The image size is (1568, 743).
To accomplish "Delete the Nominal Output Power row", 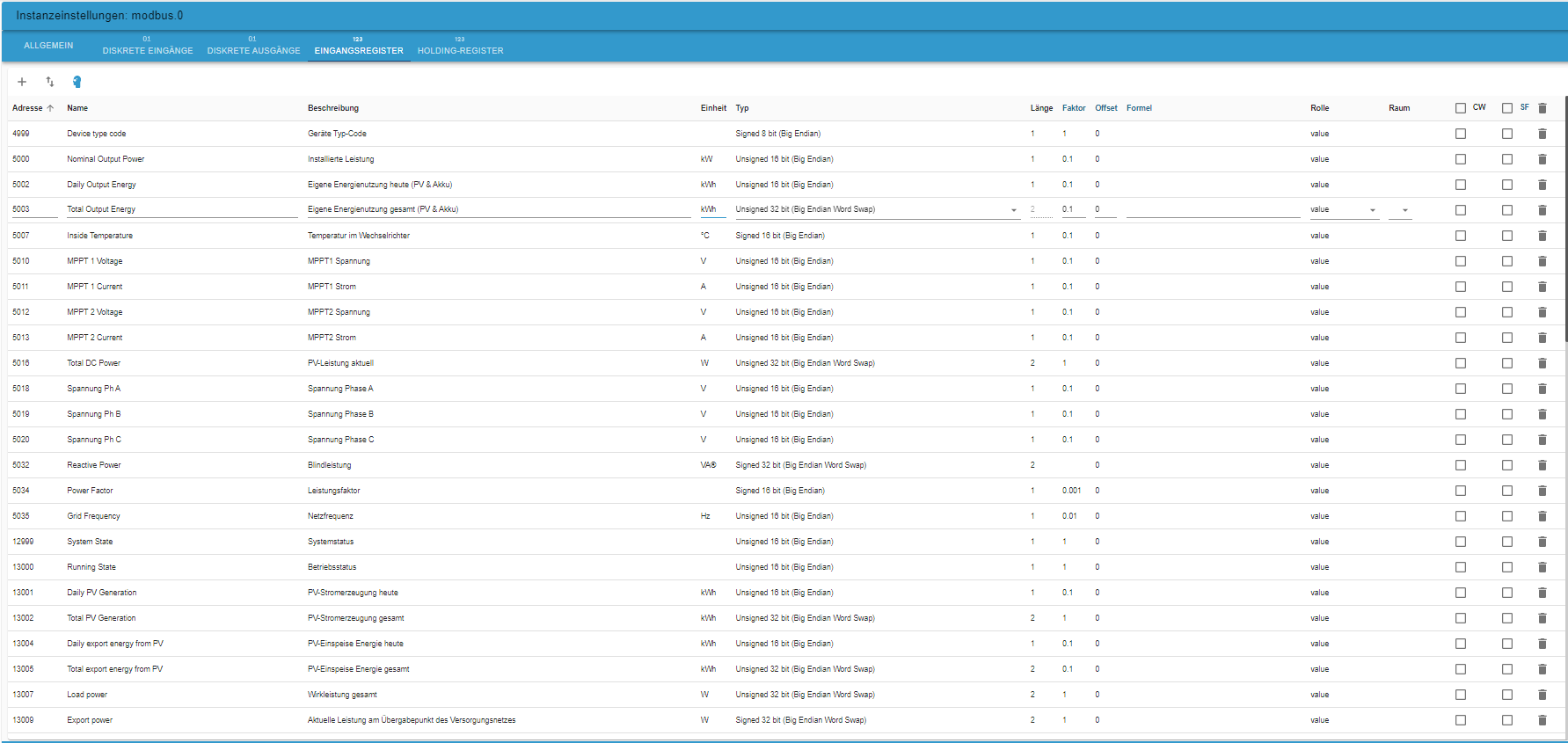I will (1542, 159).
